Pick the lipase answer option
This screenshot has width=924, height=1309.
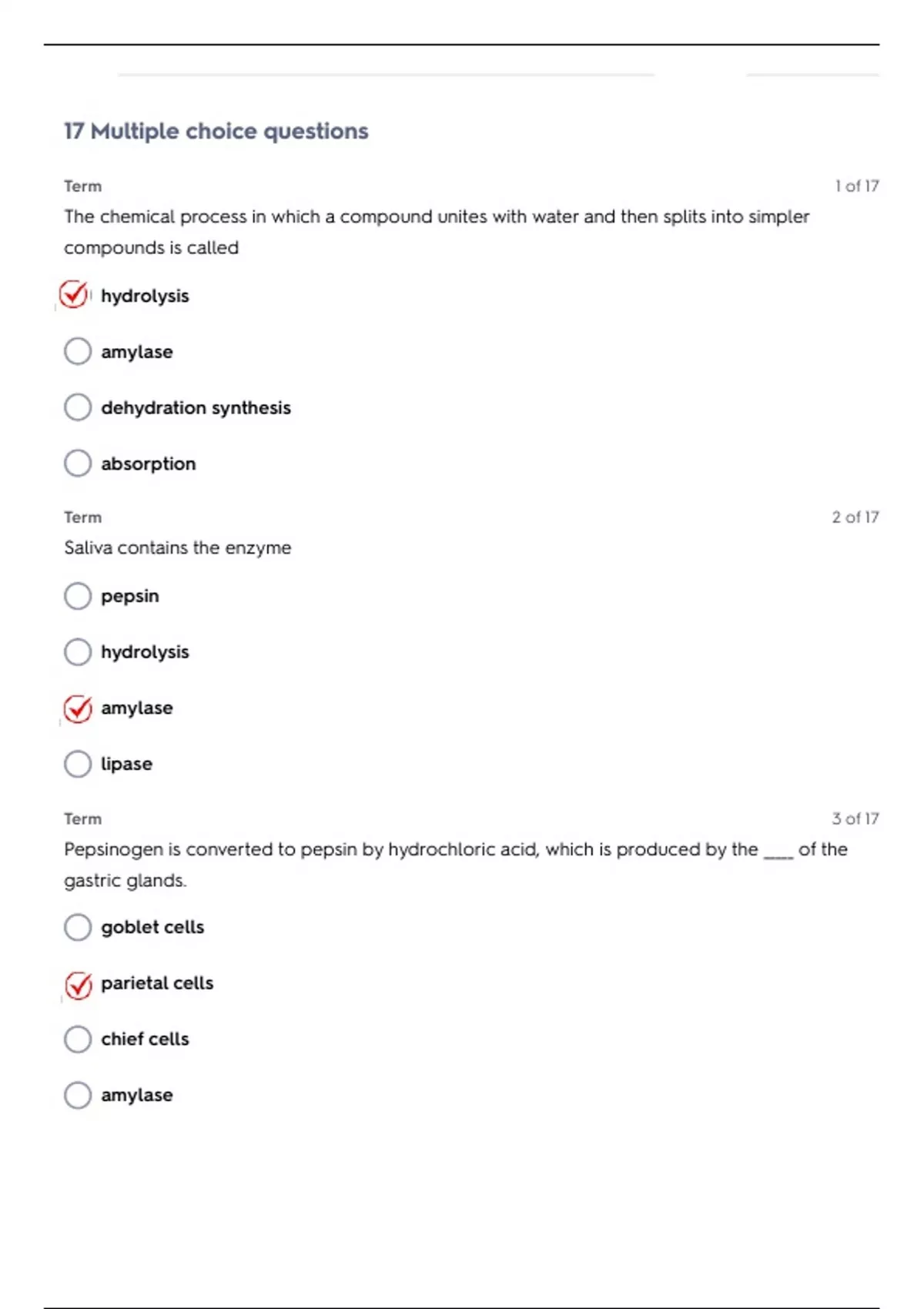[x=78, y=764]
